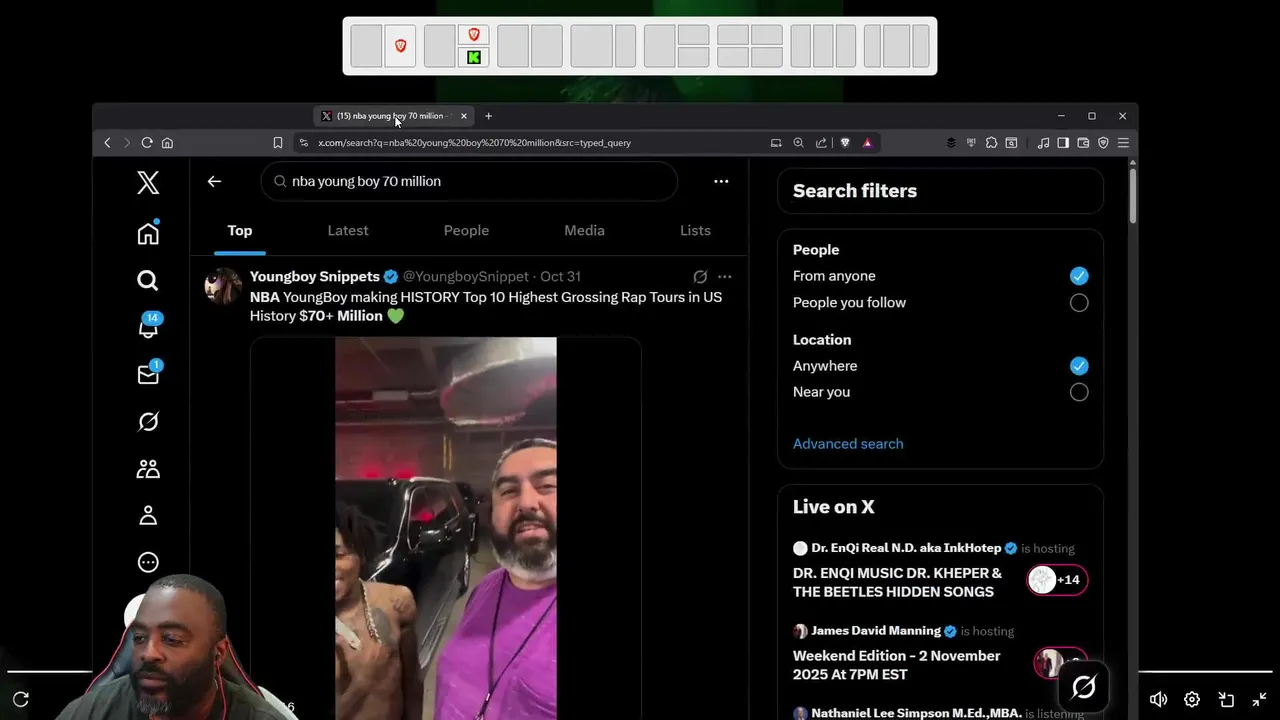1280x720 pixels.
Task: Click refresh icon at bottom left
Action: (21, 699)
